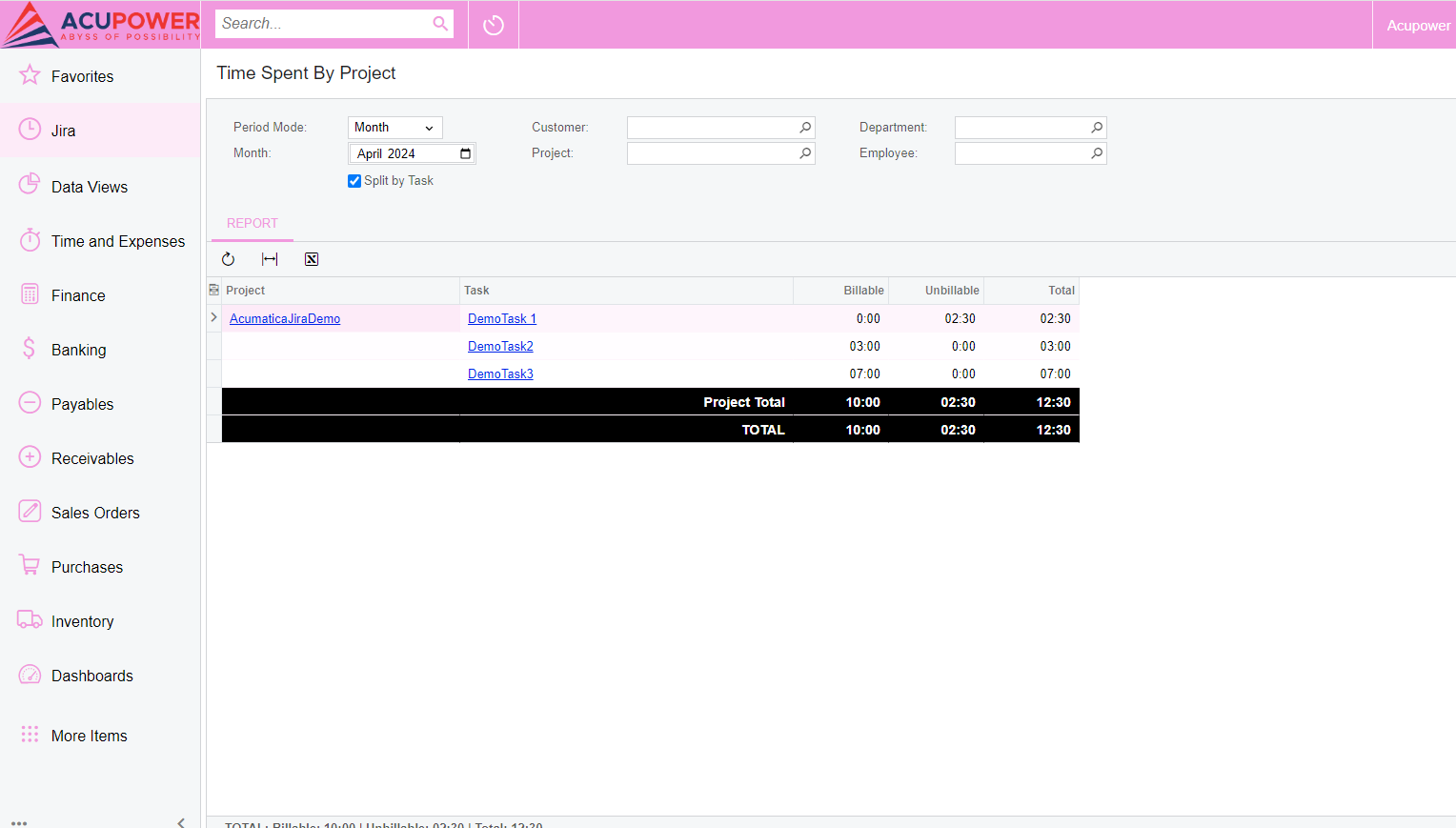Open the Dashboards workspace
The width and height of the screenshot is (1456, 828).
click(x=91, y=677)
